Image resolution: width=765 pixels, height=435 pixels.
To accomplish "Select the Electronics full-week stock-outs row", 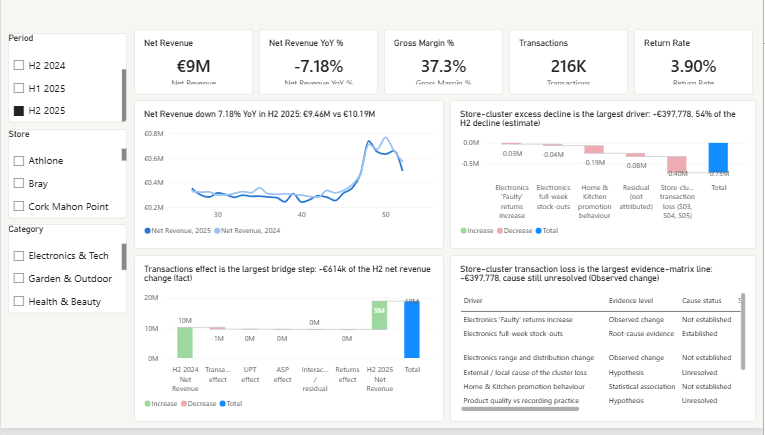I will (601, 334).
